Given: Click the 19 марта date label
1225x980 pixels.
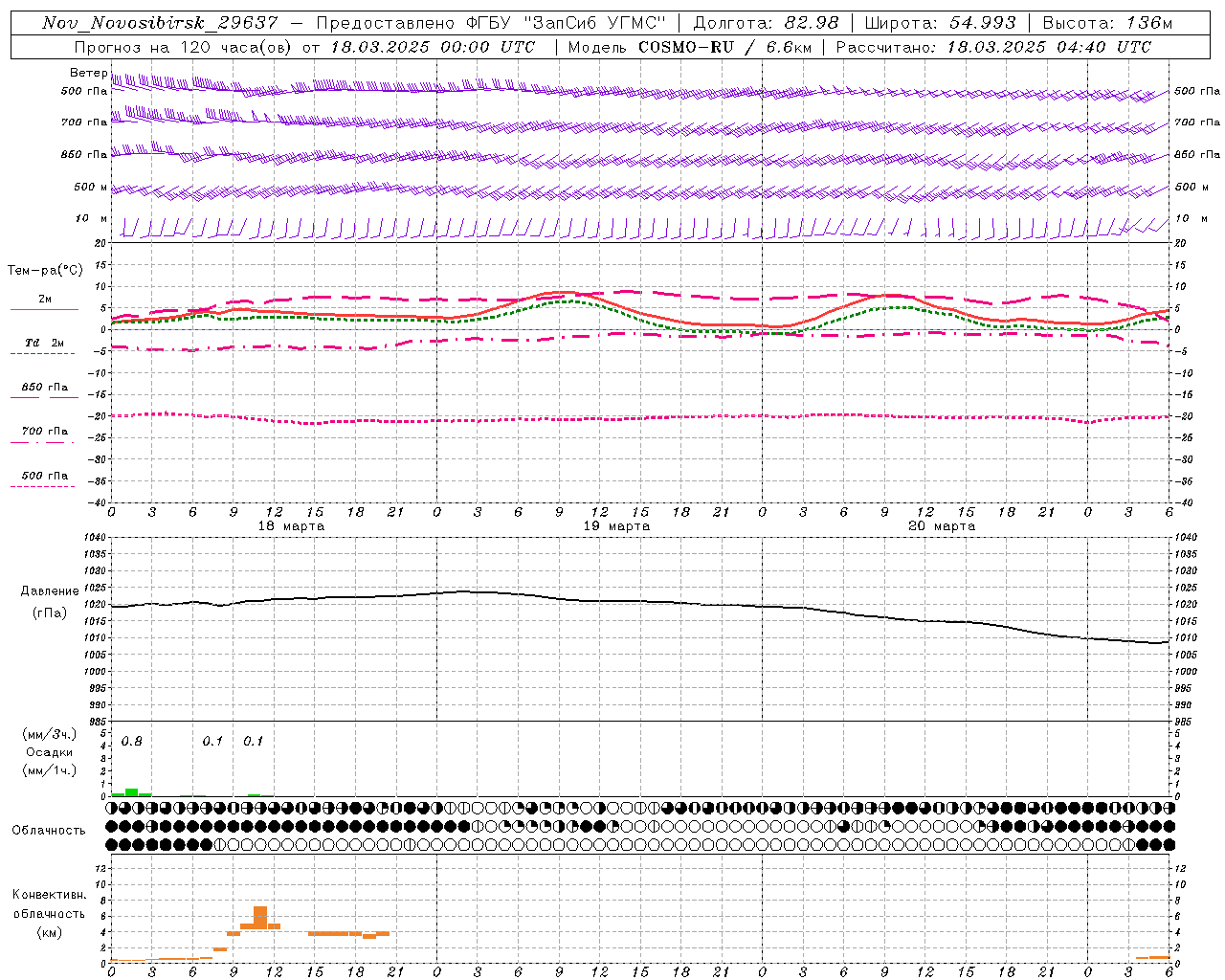Looking at the screenshot, I should [616, 526].
